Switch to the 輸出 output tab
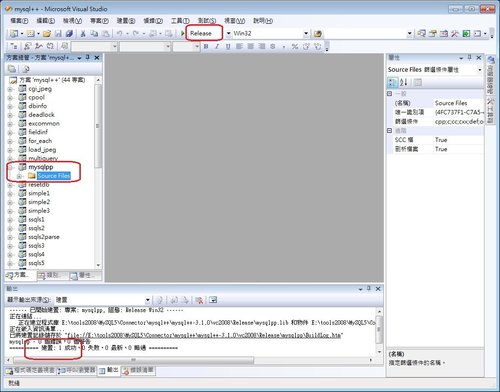500x392 pixels. pyautogui.click(x=109, y=370)
